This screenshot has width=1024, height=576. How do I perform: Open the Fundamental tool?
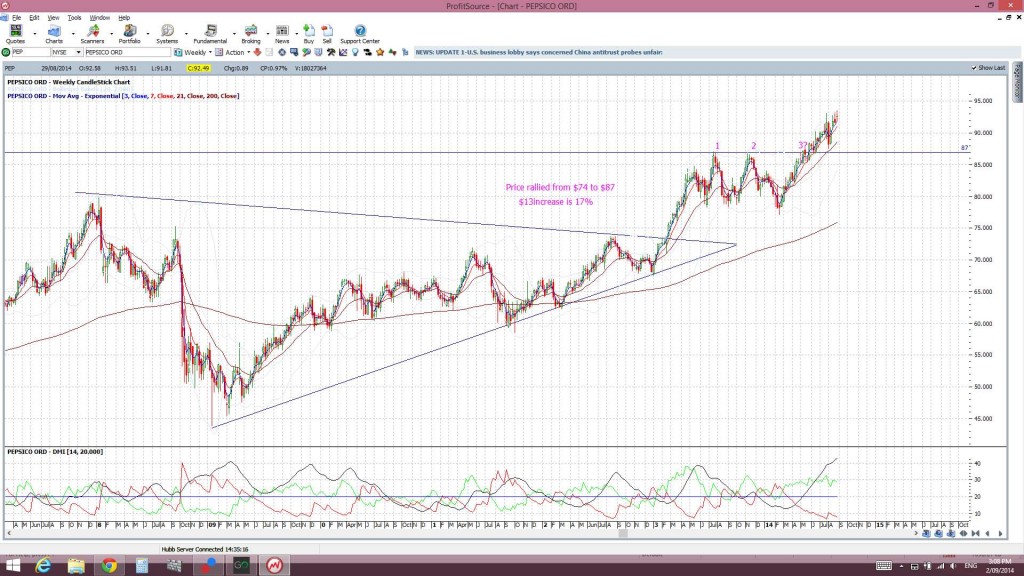tap(210, 34)
